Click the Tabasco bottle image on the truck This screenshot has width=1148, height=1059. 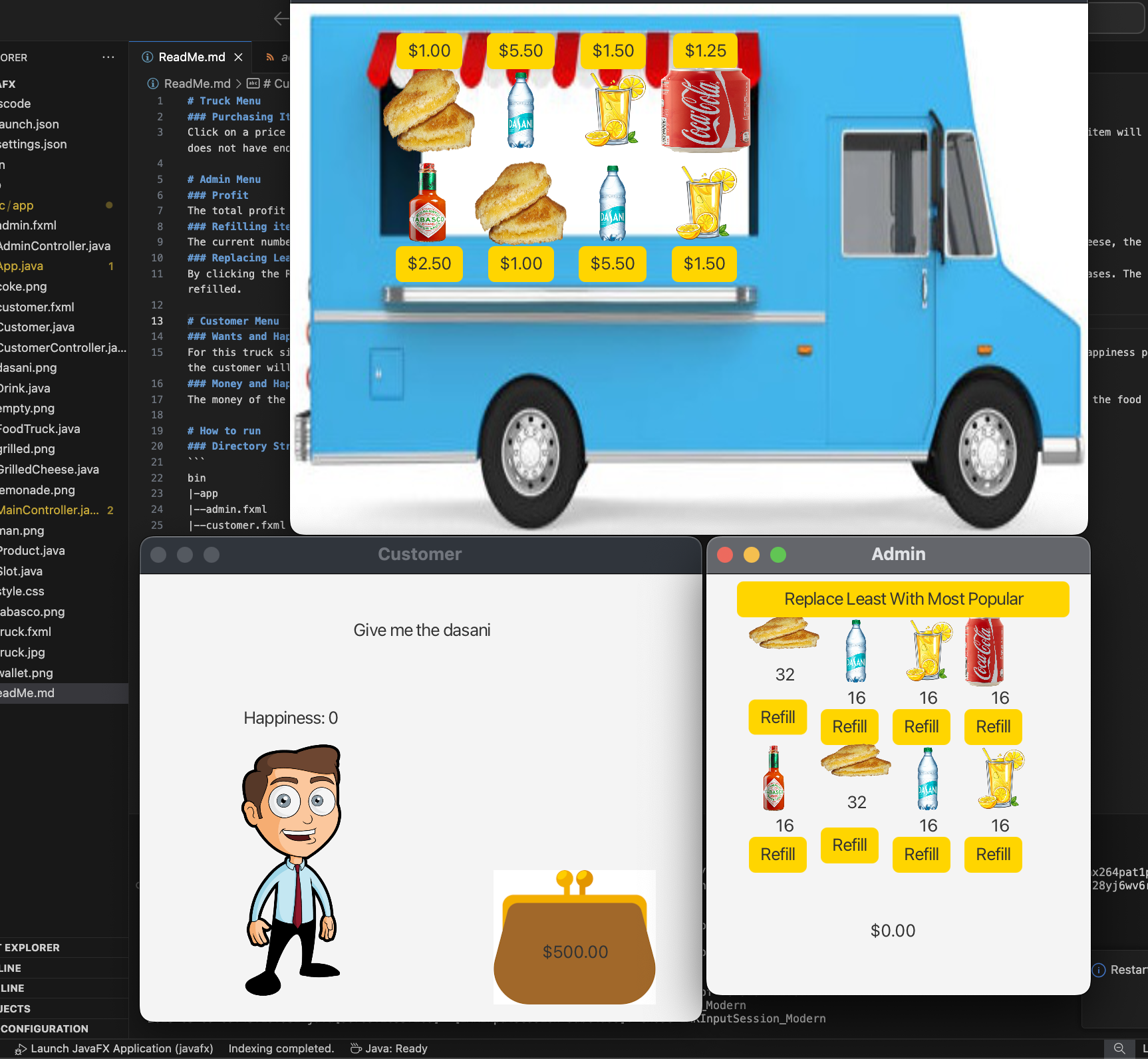427,202
